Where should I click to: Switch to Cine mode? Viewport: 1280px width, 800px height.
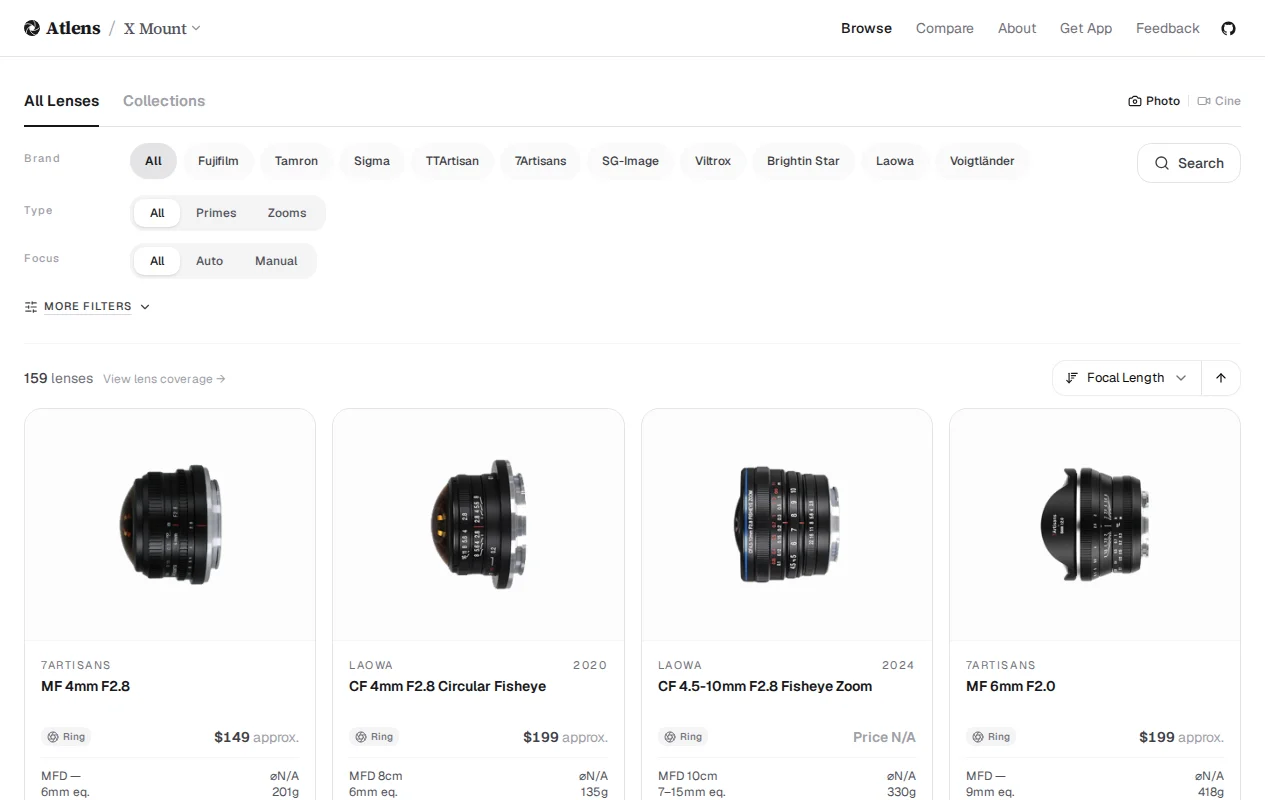(x=1219, y=101)
